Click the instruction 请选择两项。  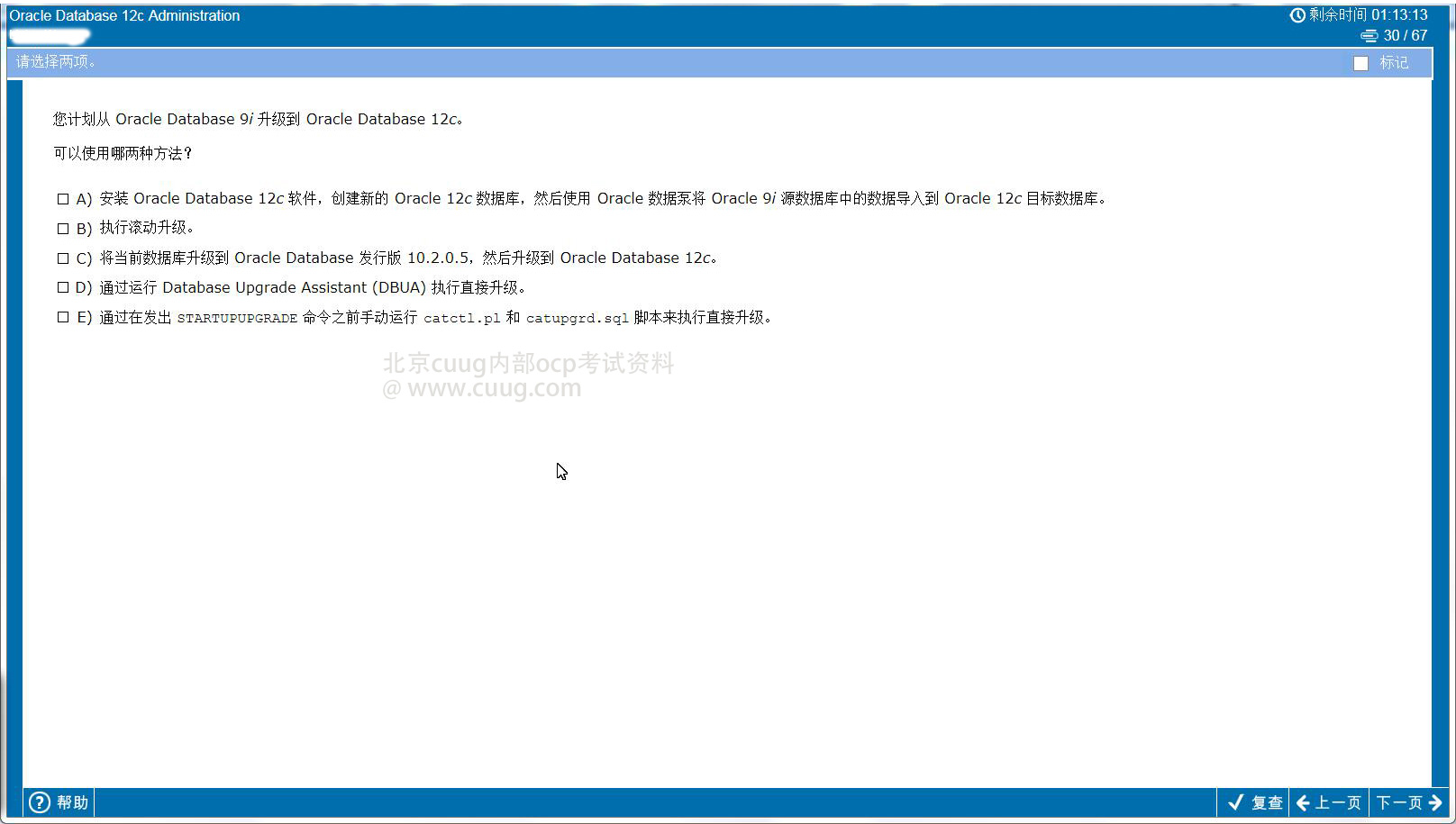(56, 62)
